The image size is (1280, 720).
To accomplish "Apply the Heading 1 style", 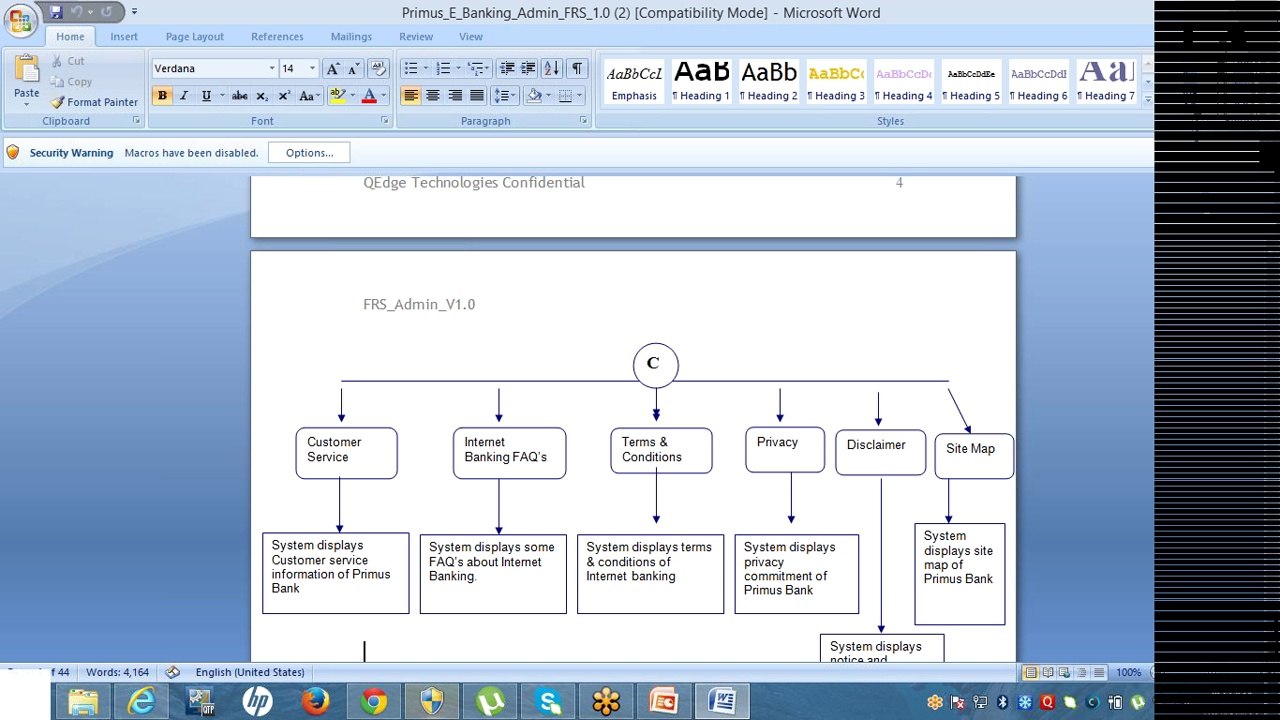I will [x=701, y=81].
